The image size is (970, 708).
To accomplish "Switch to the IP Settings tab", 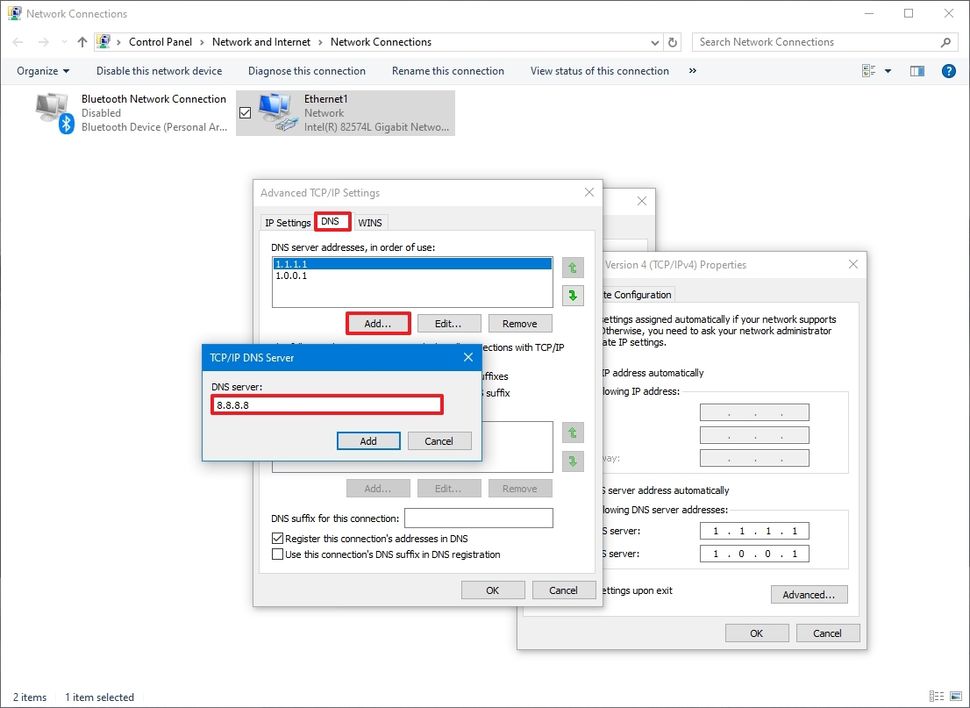I will (x=287, y=221).
